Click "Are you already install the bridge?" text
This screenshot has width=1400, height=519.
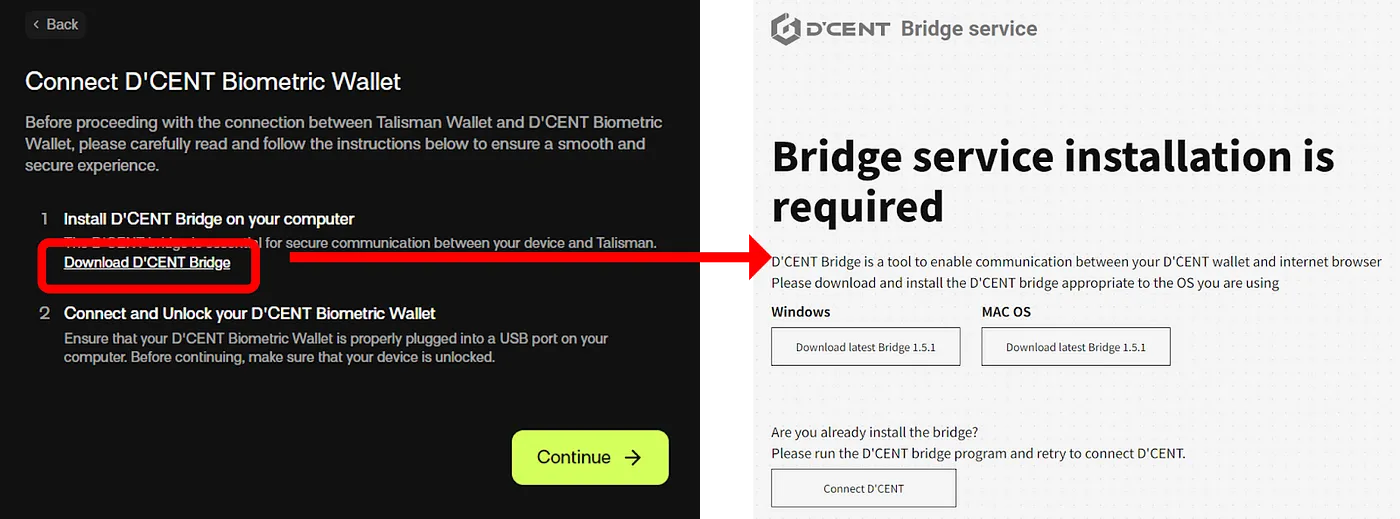[x=874, y=433]
